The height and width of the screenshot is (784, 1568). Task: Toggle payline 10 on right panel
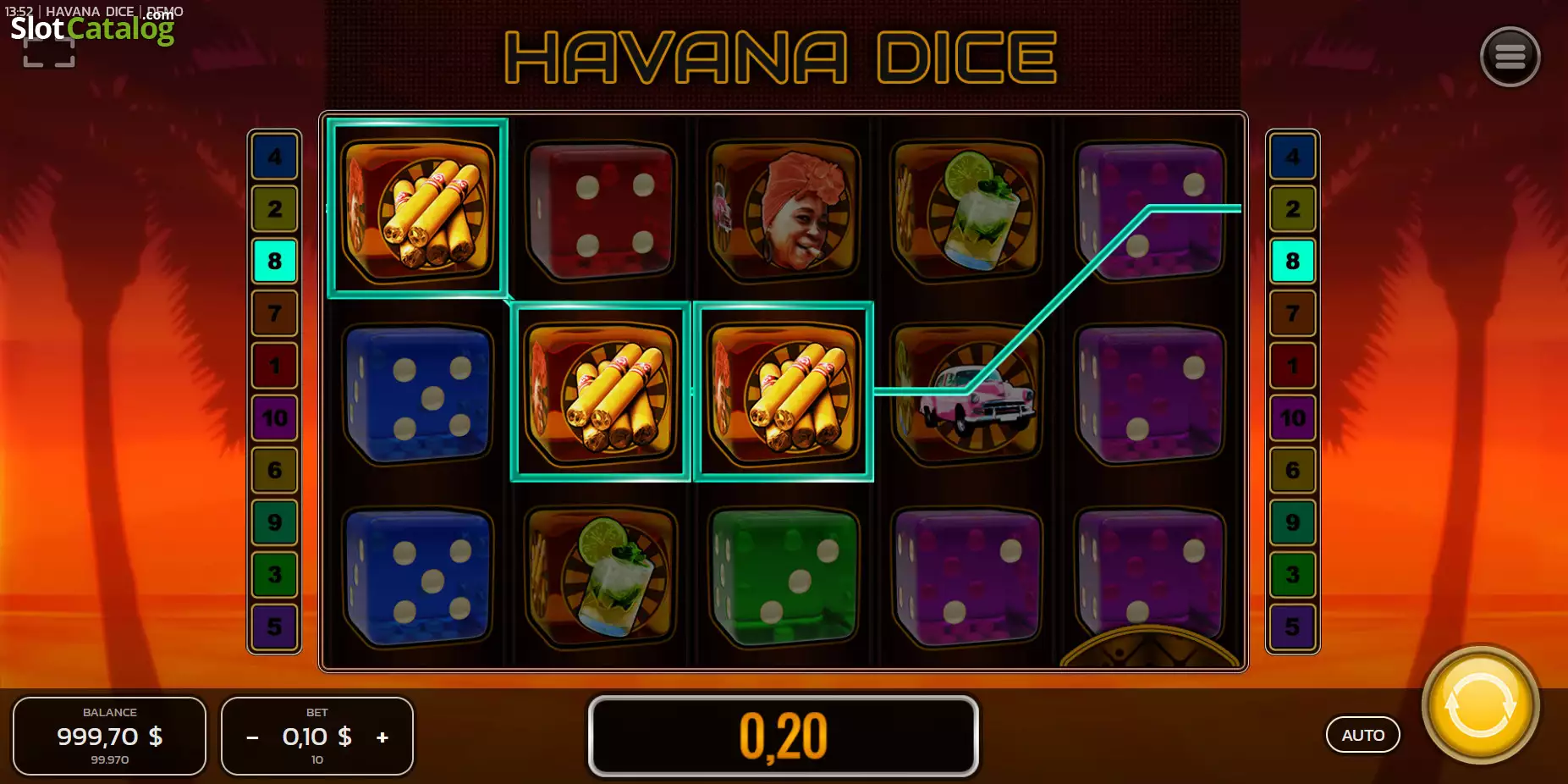(x=1293, y=417)
